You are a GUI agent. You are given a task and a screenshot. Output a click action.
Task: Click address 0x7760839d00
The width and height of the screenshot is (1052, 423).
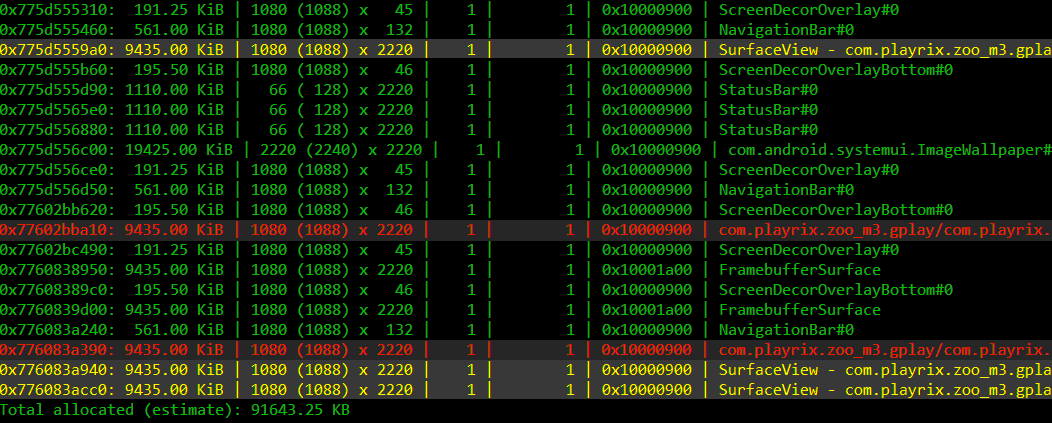(x=57, y=310)
